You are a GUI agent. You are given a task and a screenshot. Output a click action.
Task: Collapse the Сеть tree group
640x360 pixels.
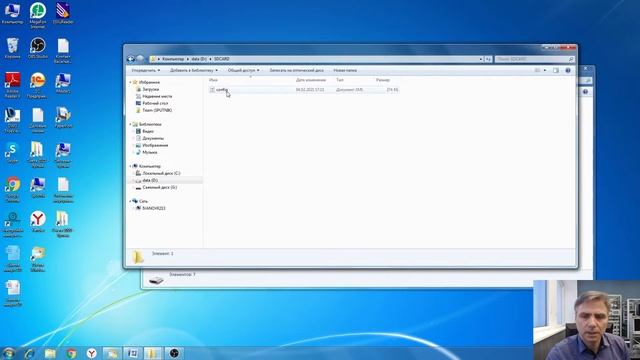130,201
